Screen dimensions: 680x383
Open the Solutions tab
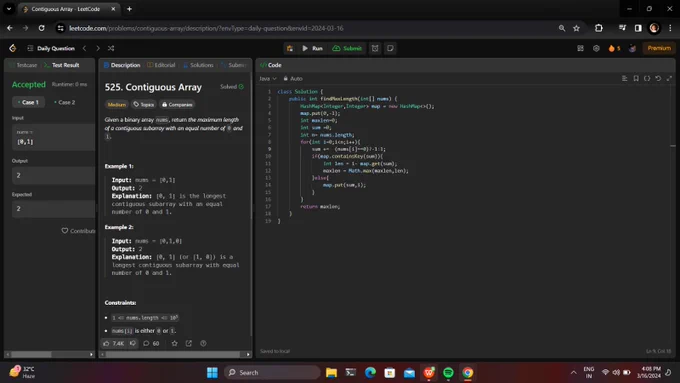198,65
